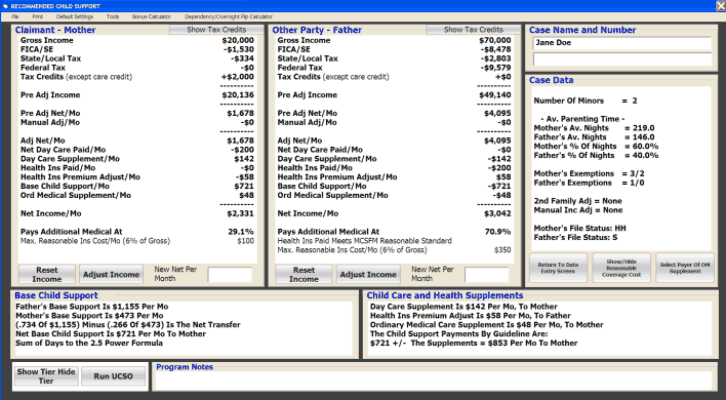
Task: Click Adjust Income in the Mother panel
Action: (x=108, y=274)
